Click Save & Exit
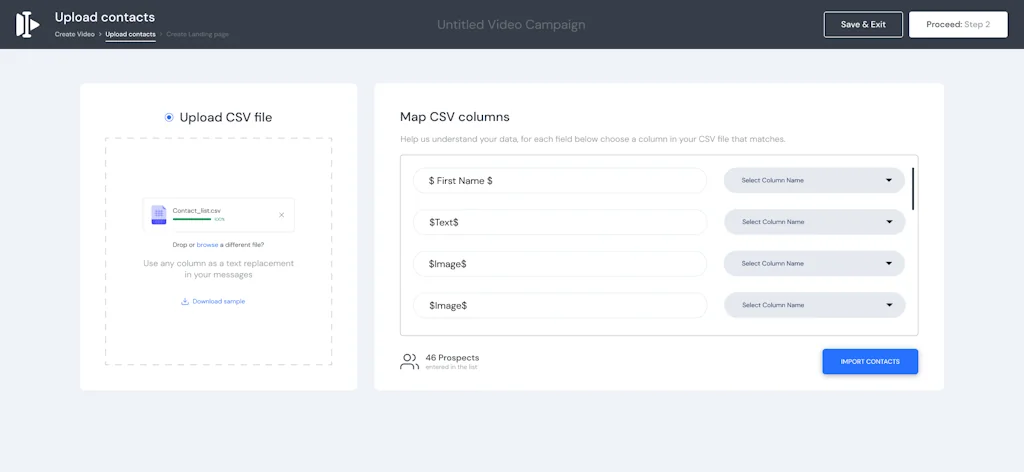The height and width of the screenshot is (472, 1024). tap(863, 24)
